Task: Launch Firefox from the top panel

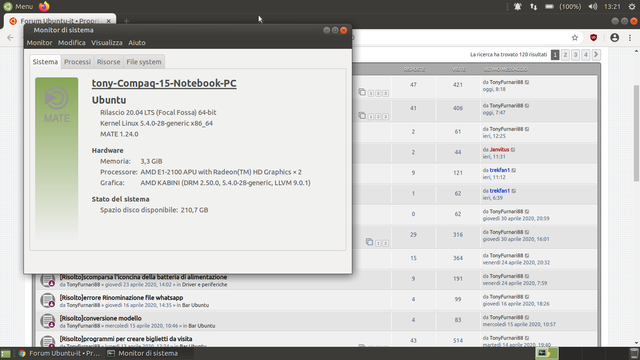Action: pos(44,6)
